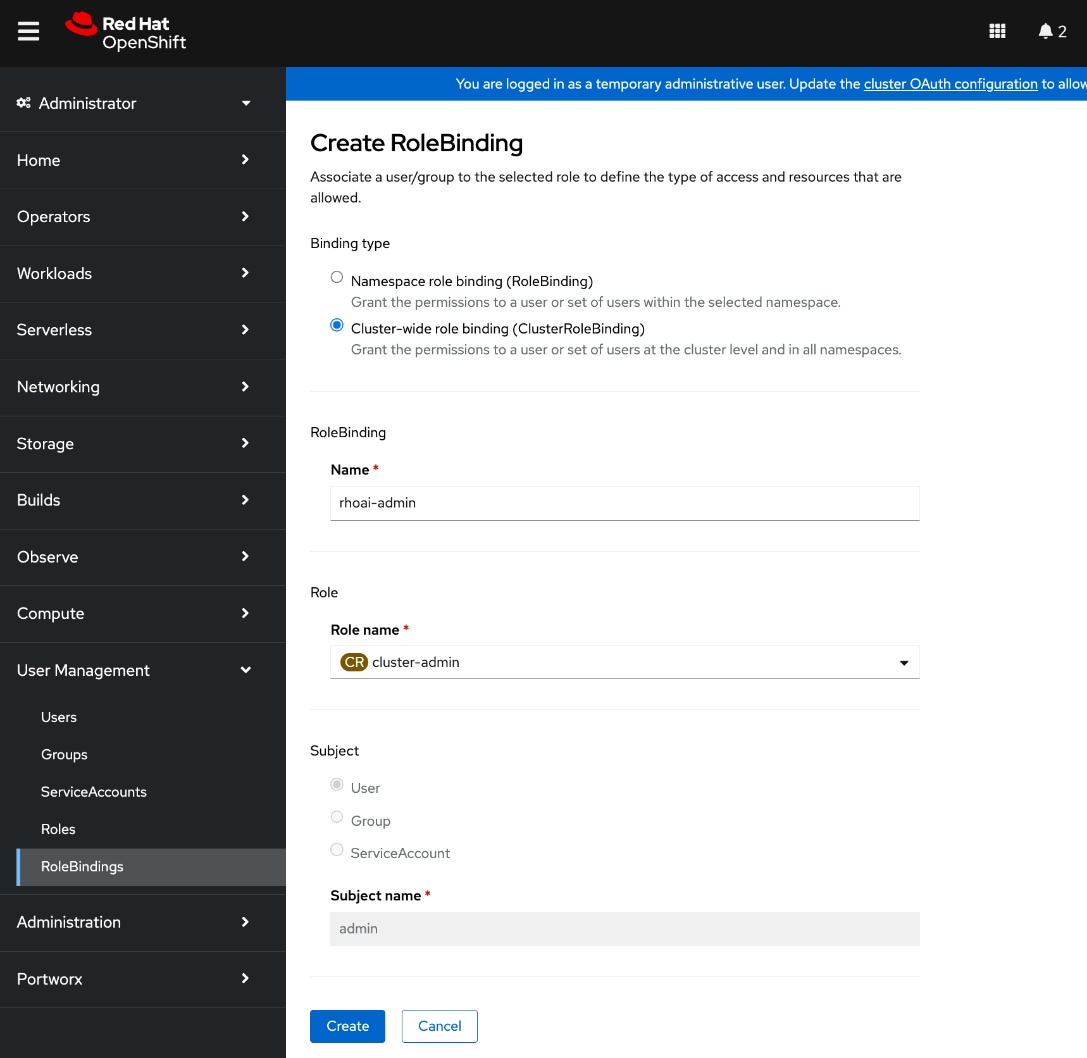Click the RoleBinding Name field
This screenshot has width=1087, height=1058.
pyautogui.click(x=624, y=503)
